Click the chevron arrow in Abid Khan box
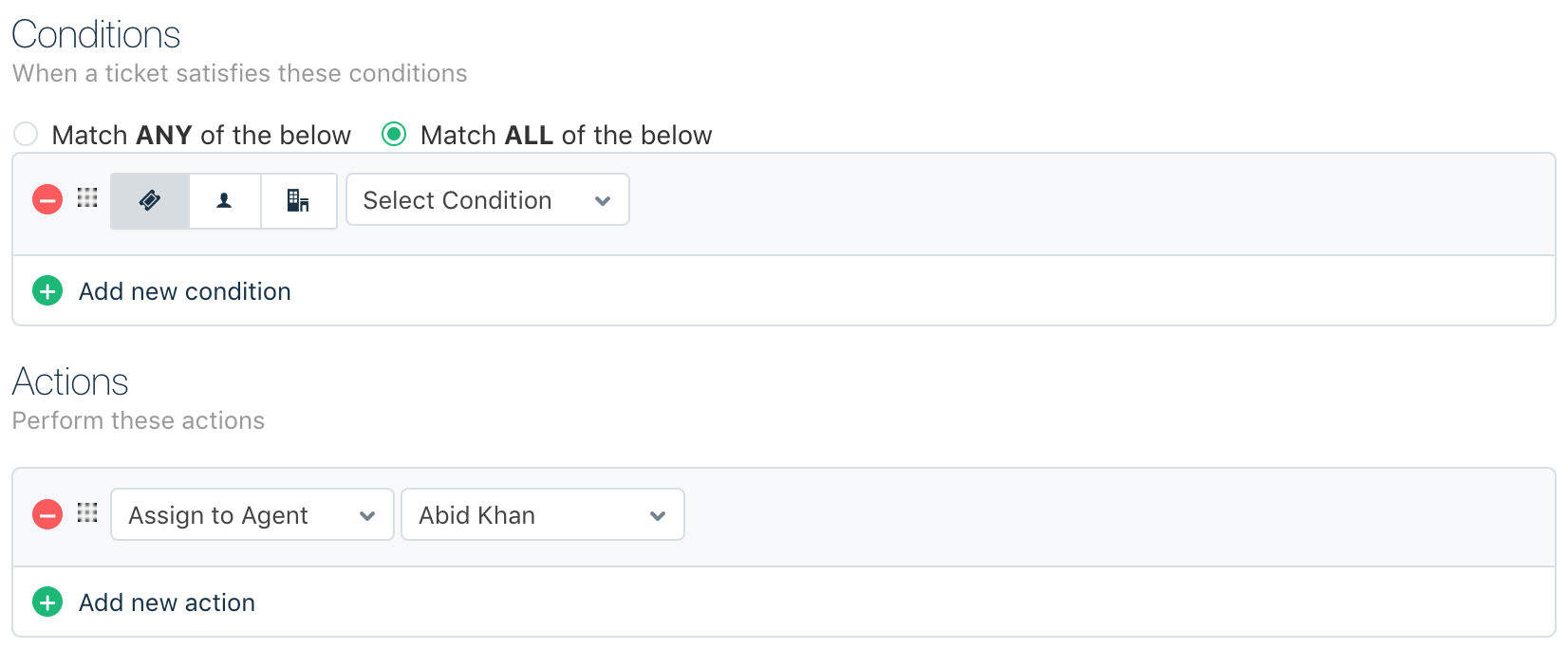Image resolution: width=1568 pixels, height=649 pixels. point(657,516)
